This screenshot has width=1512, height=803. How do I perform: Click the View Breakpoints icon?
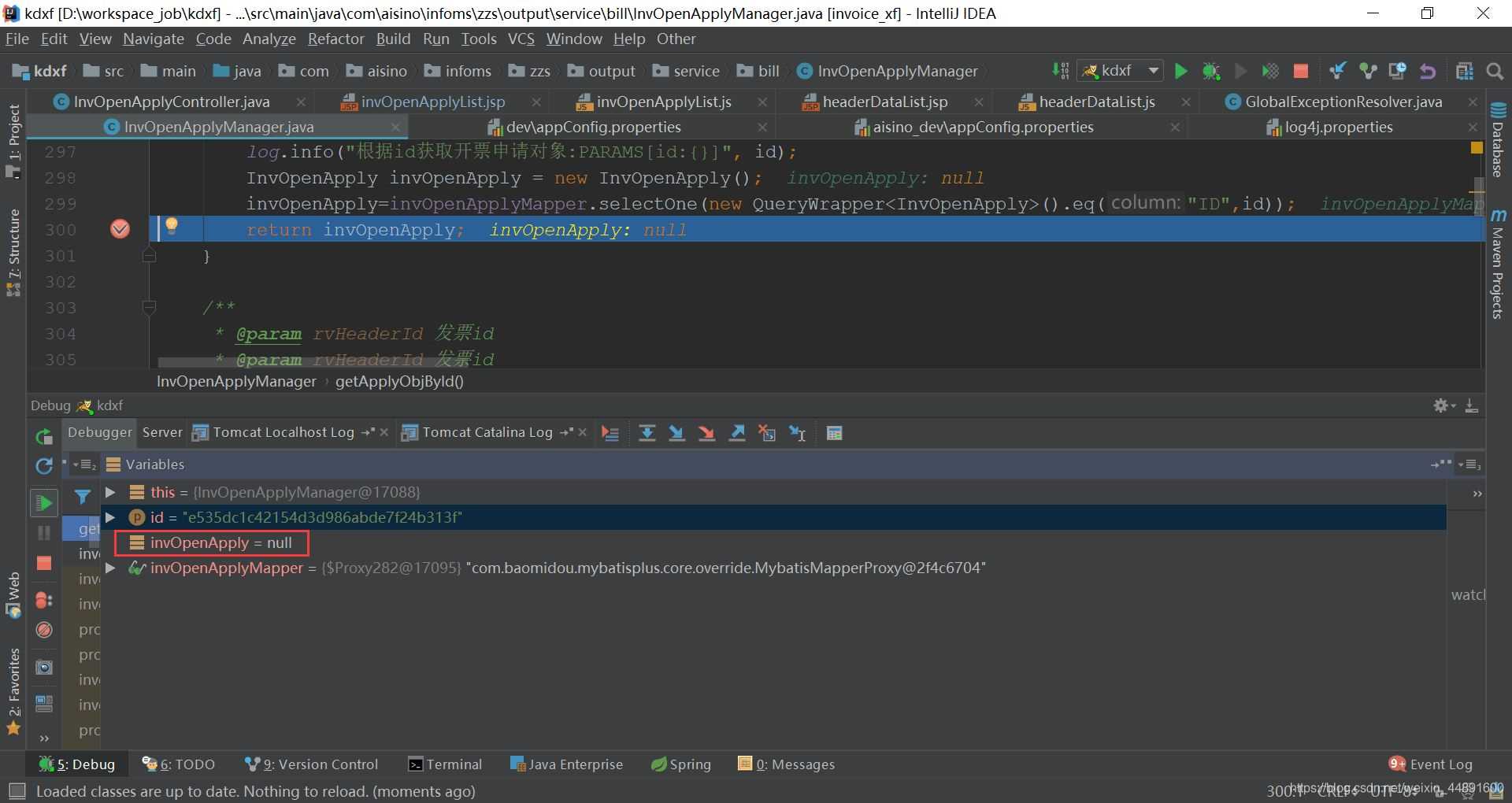pos(44,600)
